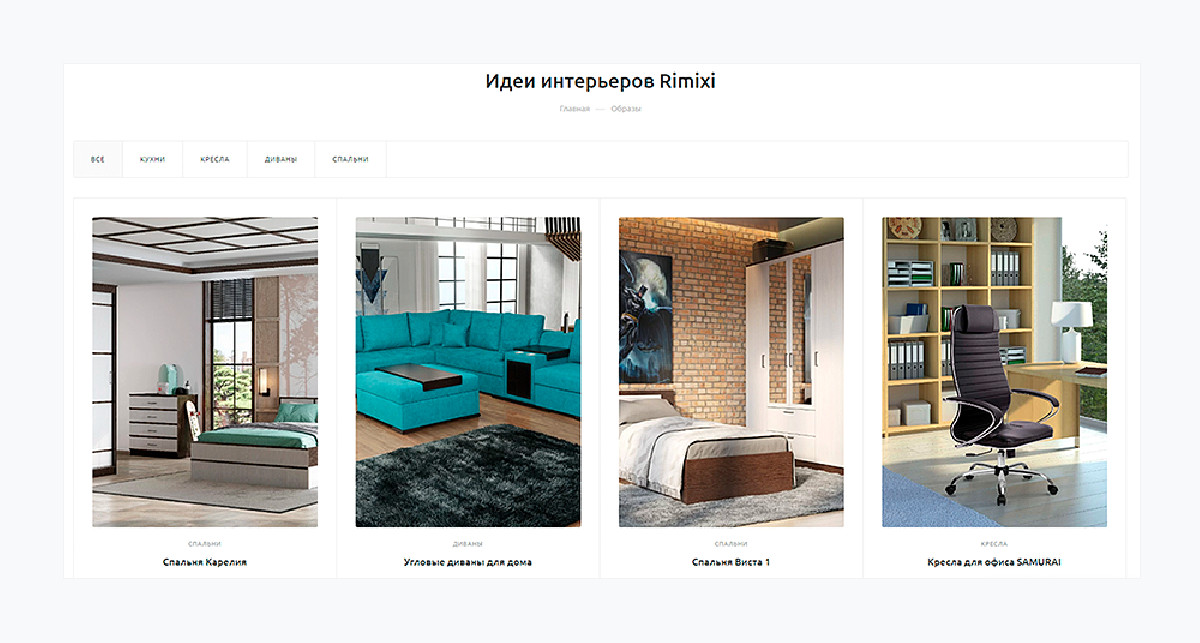The width and height of the screenshot is (1200, 643).
Task: Select the ВСЕ filter tab
Action: click(98, 159)
